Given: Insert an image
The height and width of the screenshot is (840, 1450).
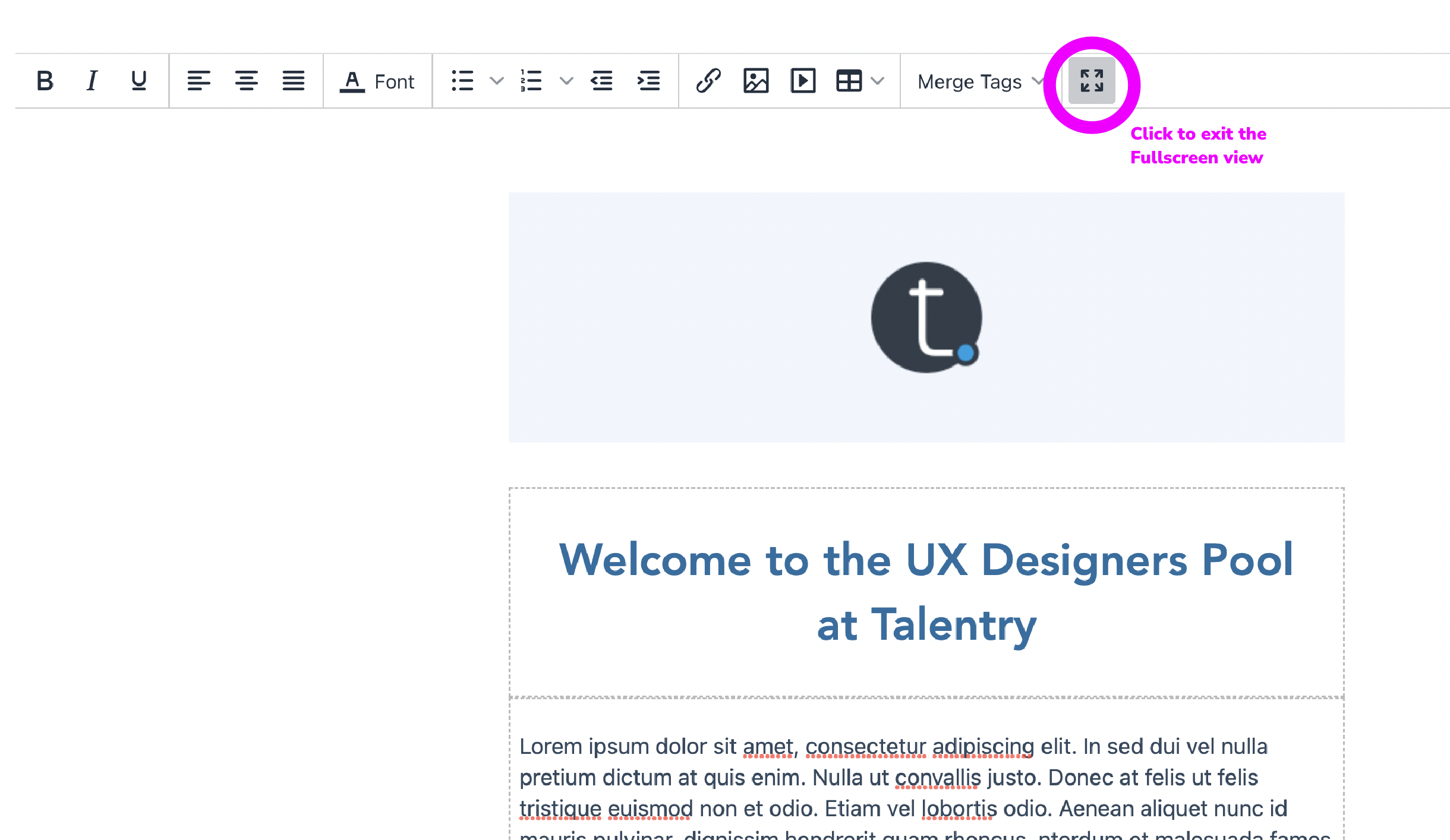Looking at the screenshot, I should click(756, 81).
